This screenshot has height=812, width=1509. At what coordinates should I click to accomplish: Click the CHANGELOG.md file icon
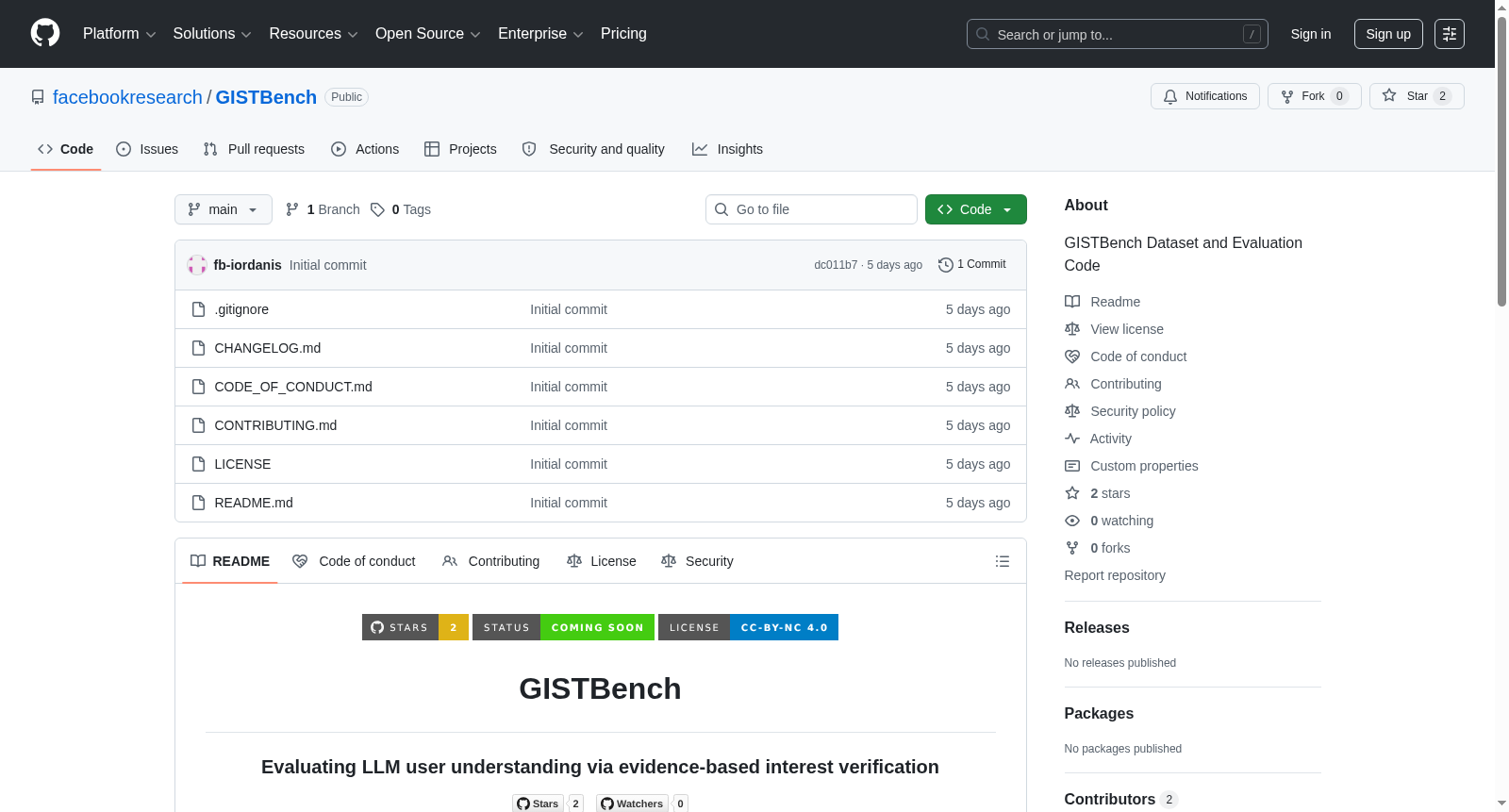click(199, 348)
